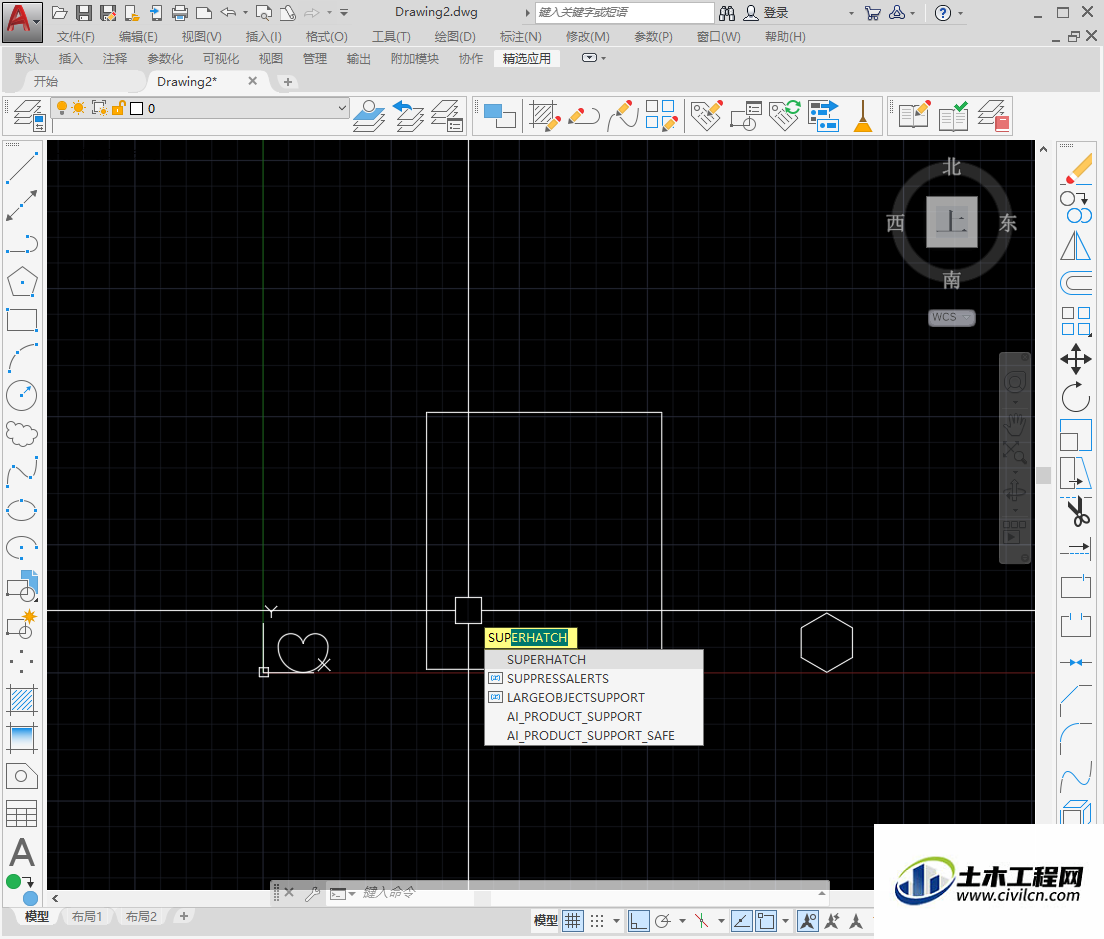
Task: Toggle the layer 0 lock icon
Action: point(118,108)
